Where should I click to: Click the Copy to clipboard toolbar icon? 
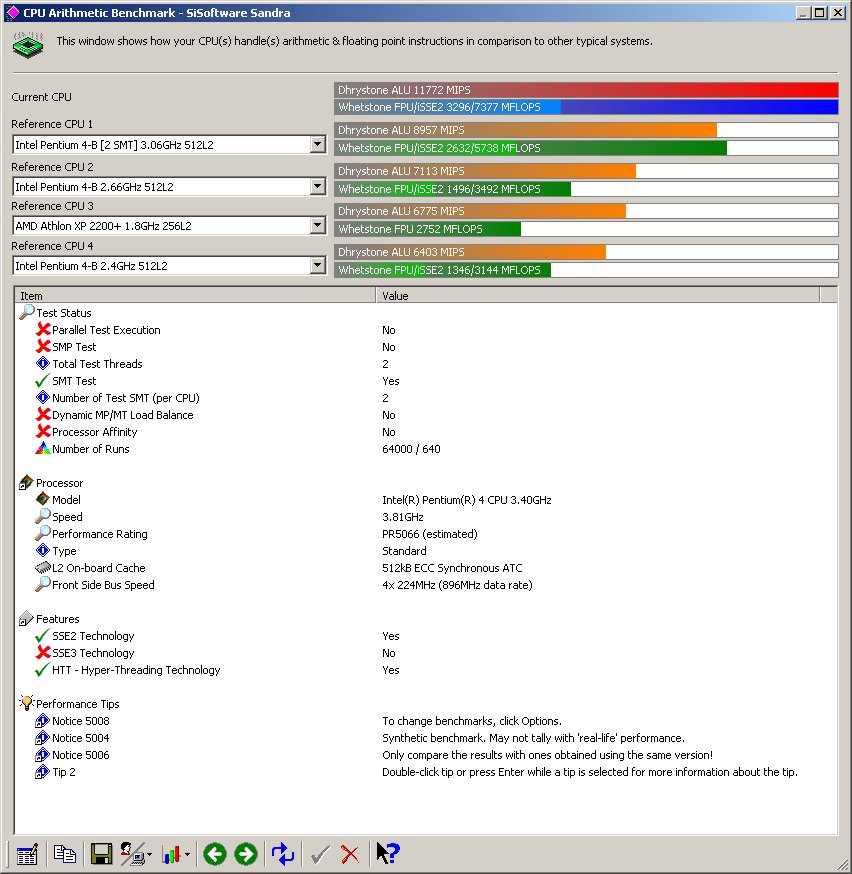65,854
